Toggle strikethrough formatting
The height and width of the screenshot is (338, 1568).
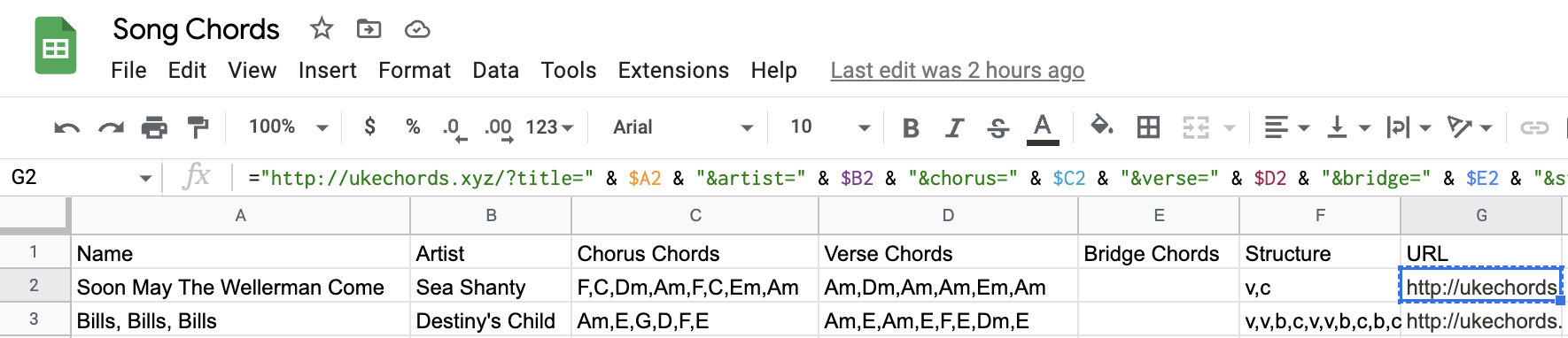(x=998, y=128)
